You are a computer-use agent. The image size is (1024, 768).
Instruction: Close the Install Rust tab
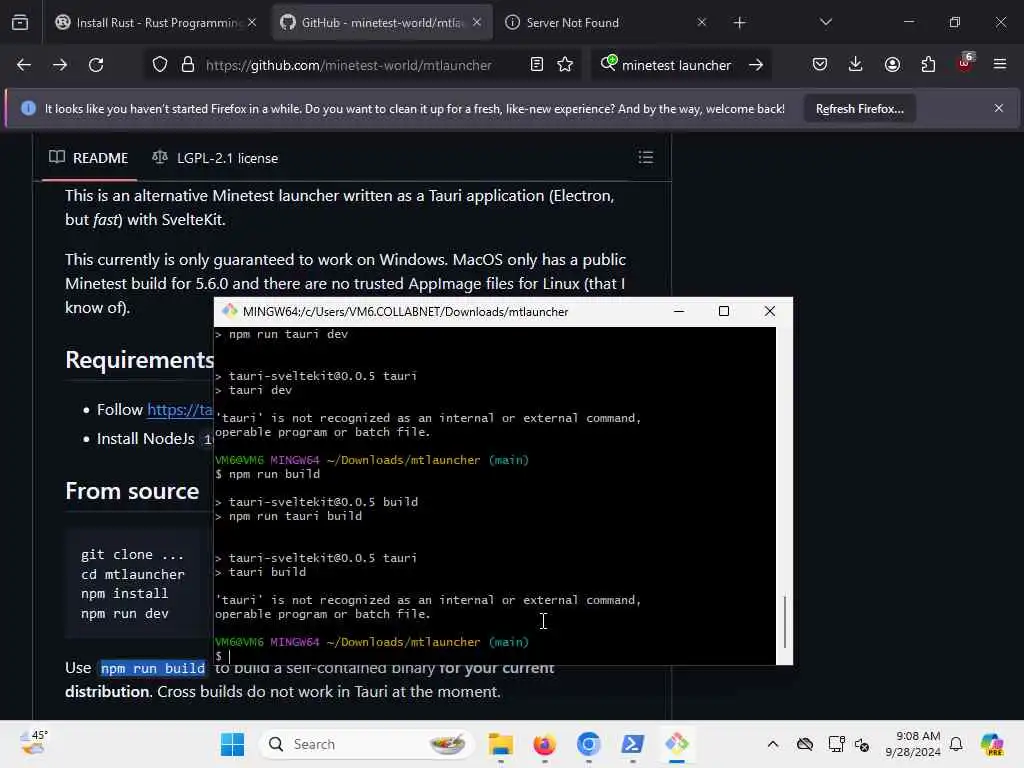(252, 22)
